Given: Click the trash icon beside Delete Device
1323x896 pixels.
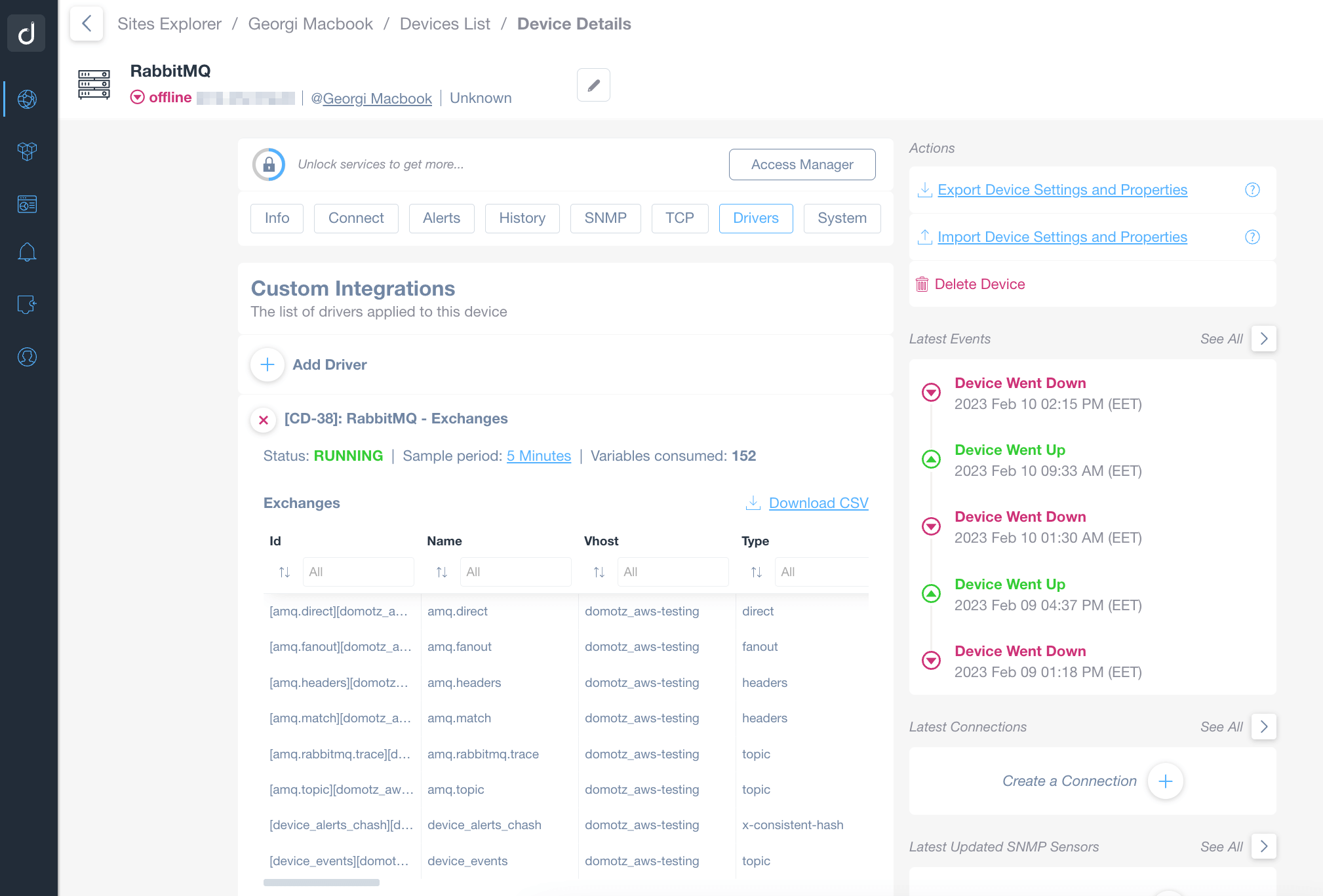Looking at the screenshot, I should pos(922,284).
